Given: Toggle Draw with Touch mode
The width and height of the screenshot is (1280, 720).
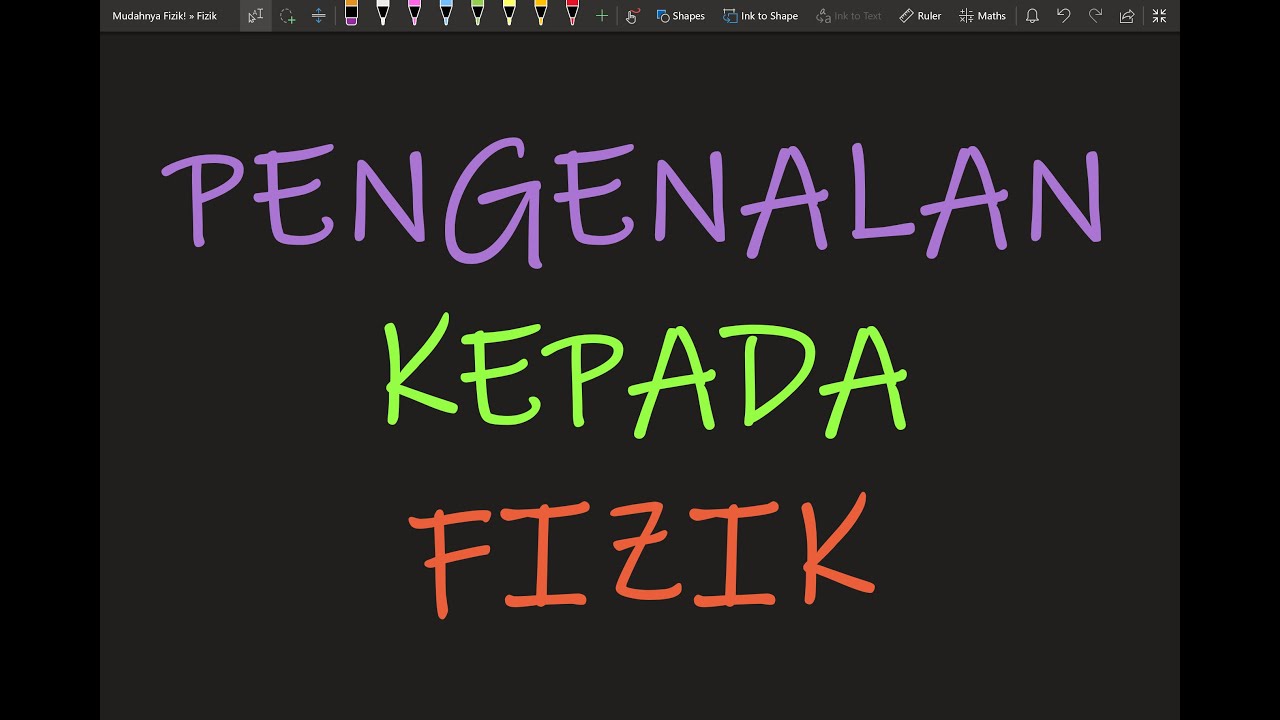Looking at the screenshot, I should tap(632, 16).
